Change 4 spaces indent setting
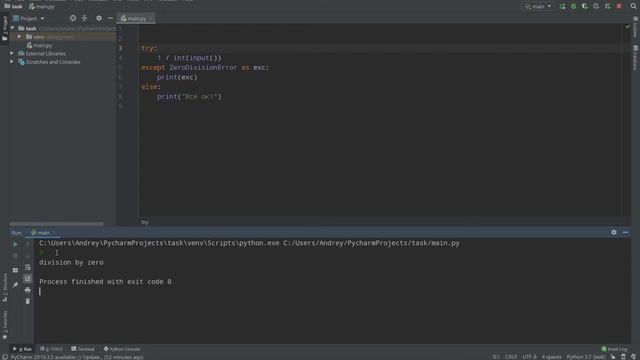 tap(551, 357)
